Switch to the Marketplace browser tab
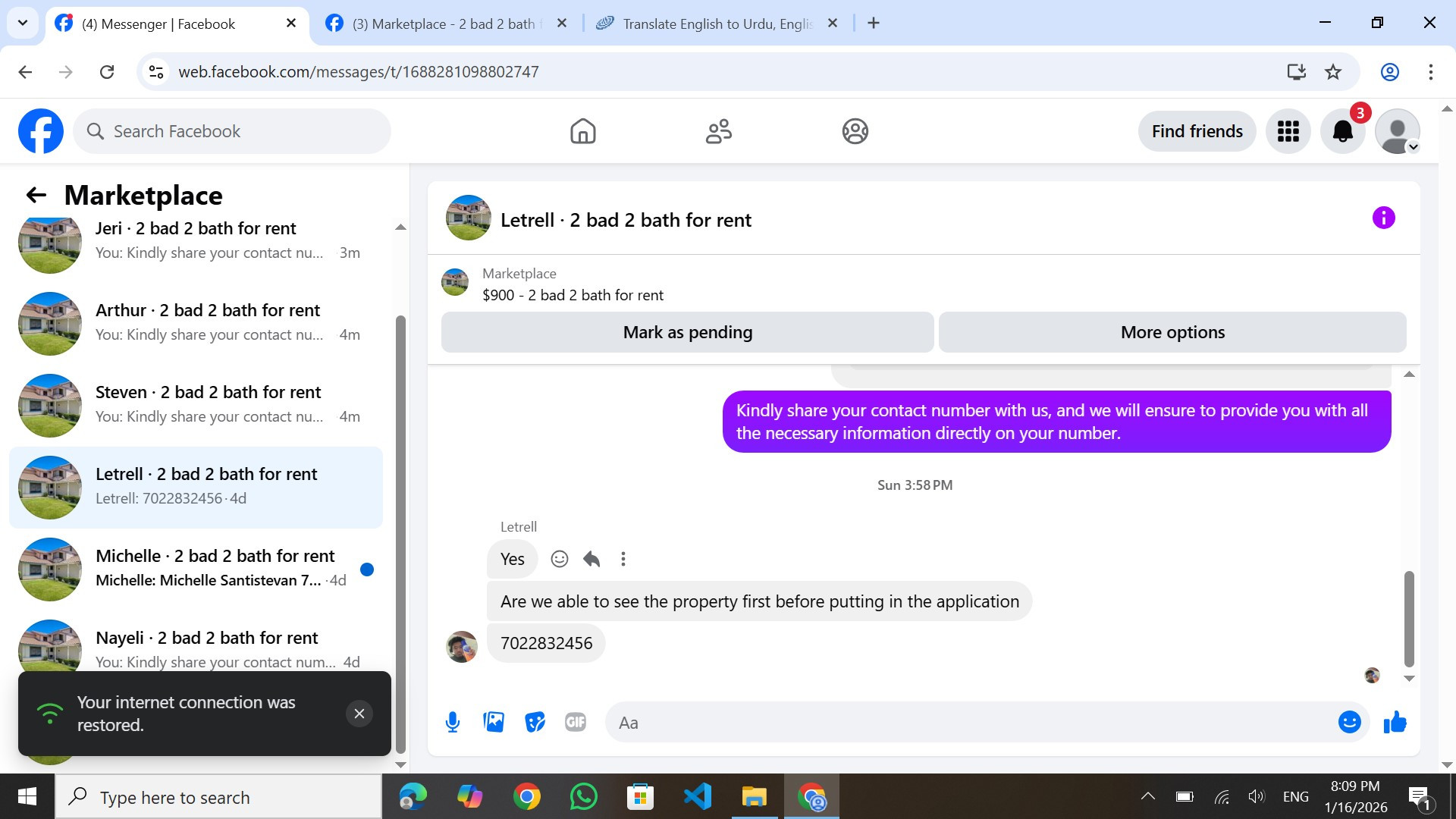This screenshot has width=1456, height=819. click(x=444, y=24)
